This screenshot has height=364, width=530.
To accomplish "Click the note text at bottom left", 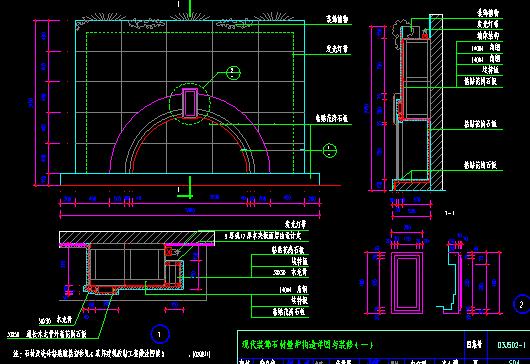I will pos(89,354).
